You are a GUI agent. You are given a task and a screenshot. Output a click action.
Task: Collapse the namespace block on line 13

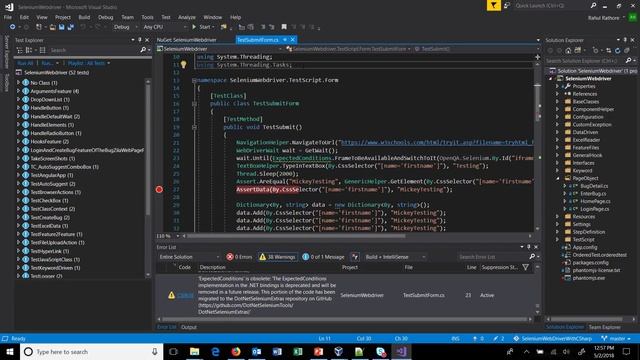(194, 80)
